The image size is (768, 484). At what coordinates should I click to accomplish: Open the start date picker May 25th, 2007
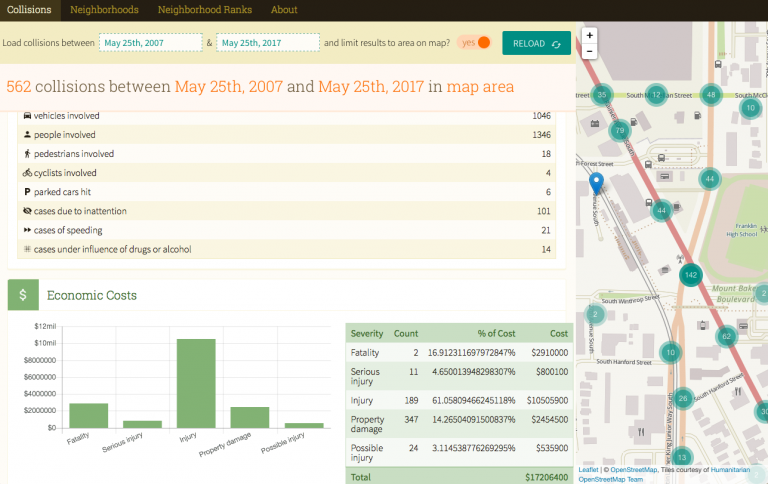[x=150, y=43]
